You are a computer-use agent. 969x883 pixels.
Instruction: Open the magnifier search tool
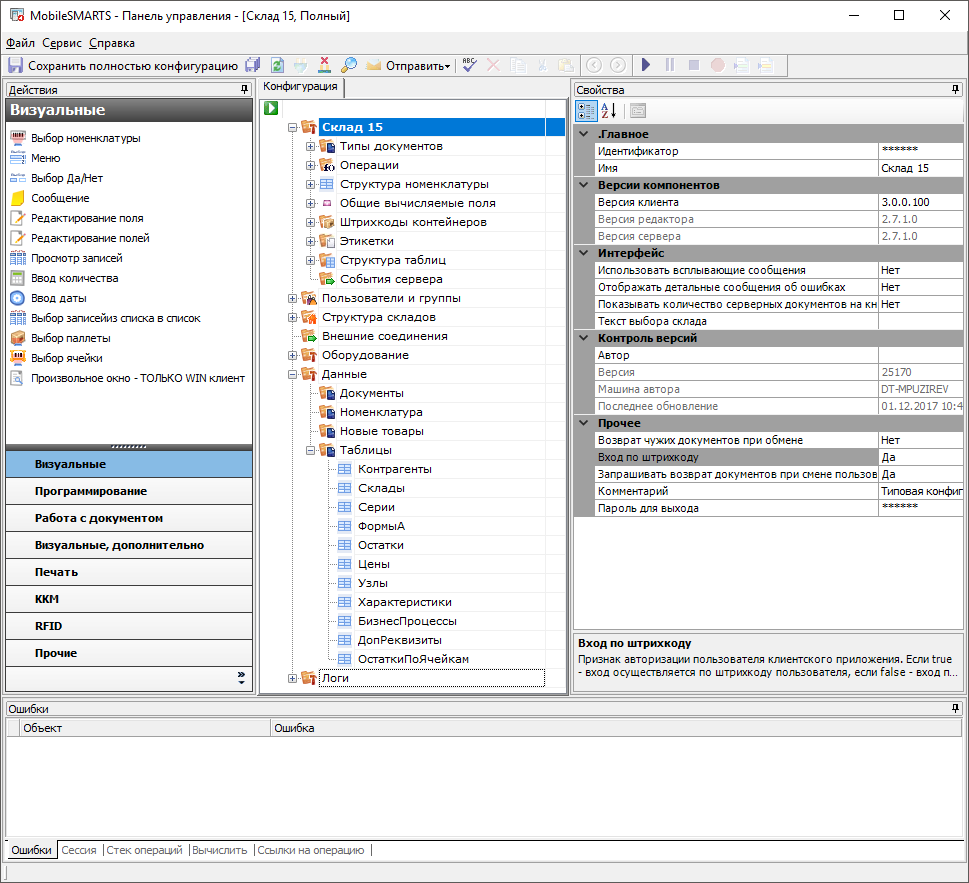coord(349,65)
